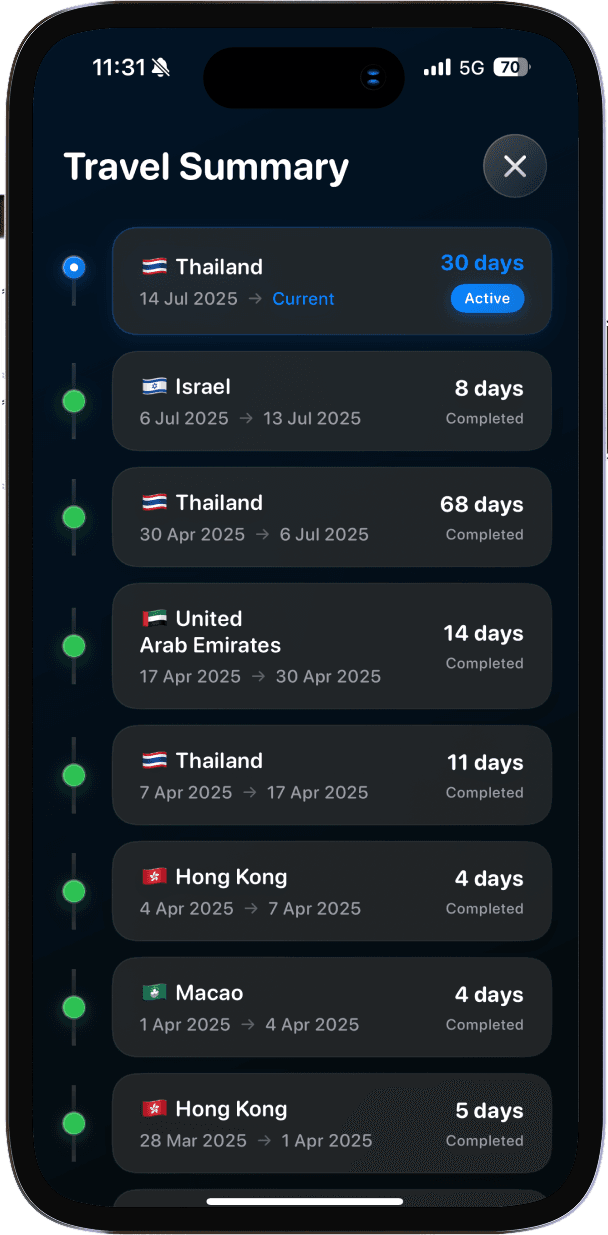Open the United Arab Emirates trip details
The width and height of the screenshot is (608, 1235).
coord(331,646)
